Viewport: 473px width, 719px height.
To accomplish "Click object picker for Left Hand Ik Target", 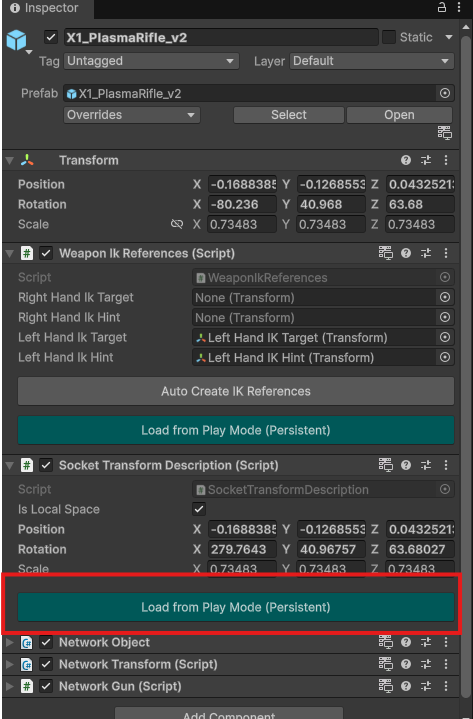I will [445, 337].
